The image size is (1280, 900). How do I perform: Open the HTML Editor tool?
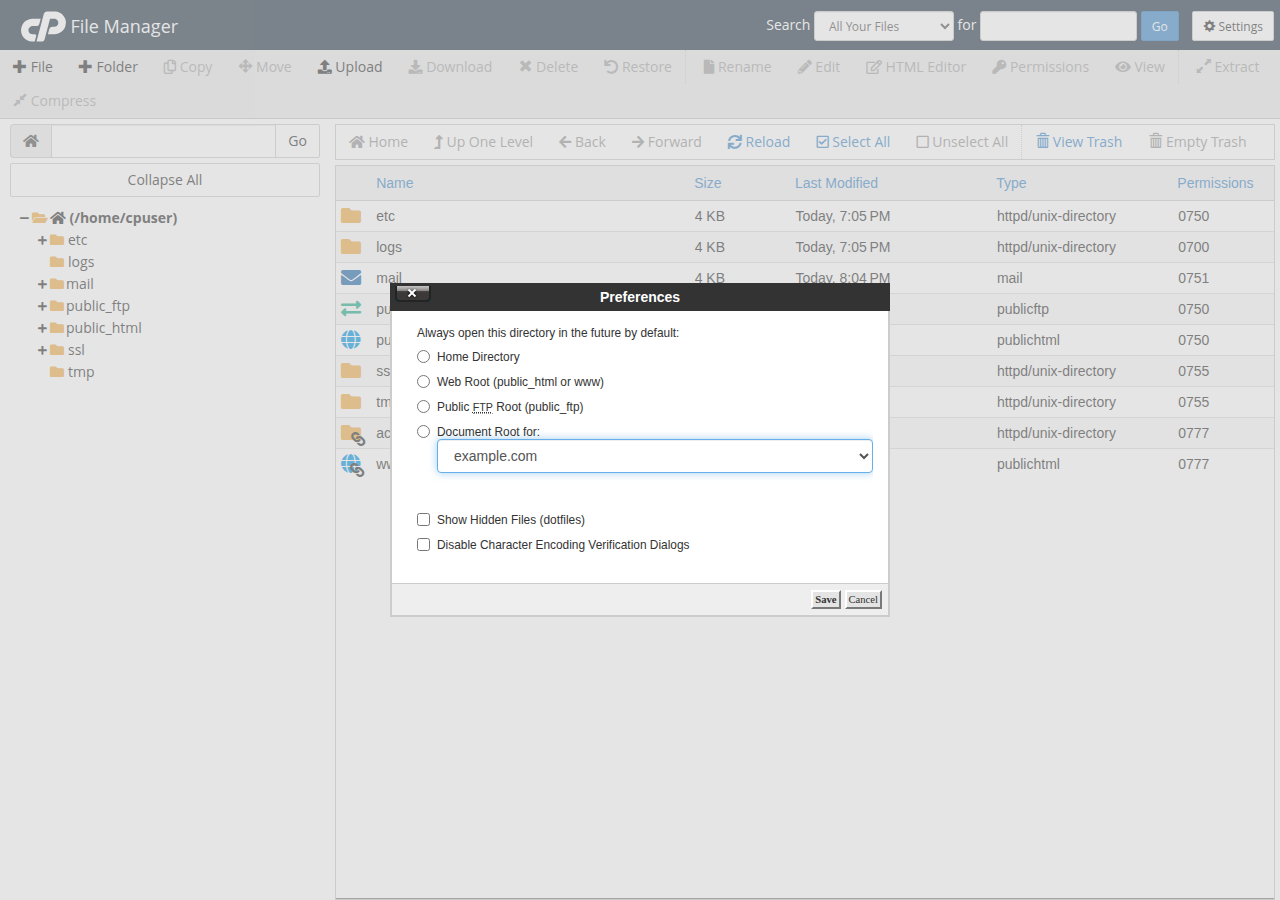click(916, 67)
